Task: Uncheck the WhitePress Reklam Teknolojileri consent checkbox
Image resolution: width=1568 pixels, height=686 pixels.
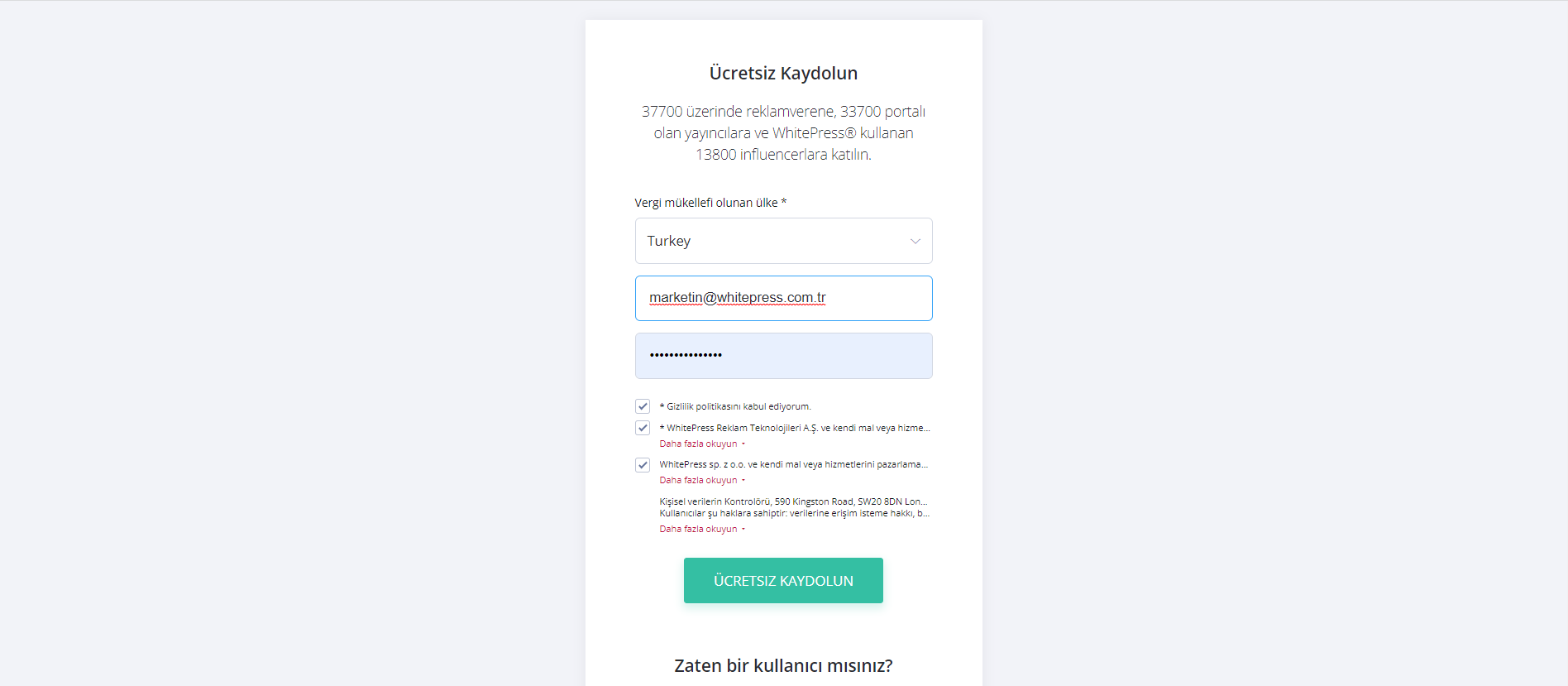Action: [x=643, y=428]
